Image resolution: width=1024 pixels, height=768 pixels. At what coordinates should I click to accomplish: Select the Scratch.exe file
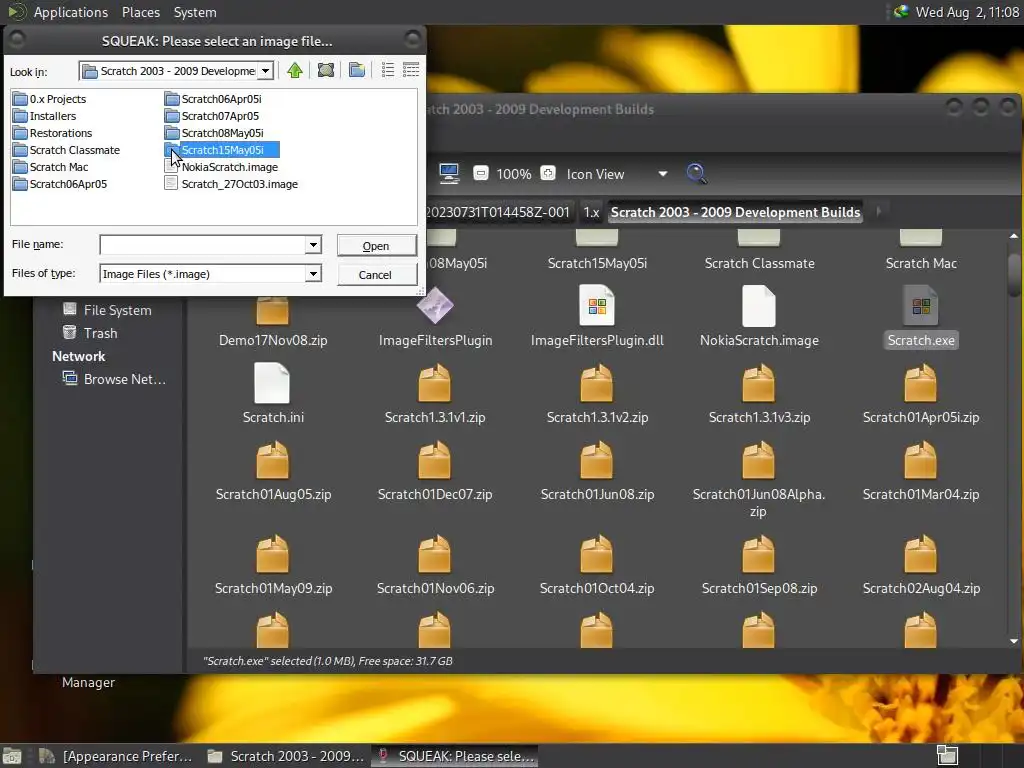[x=921, y=318]
